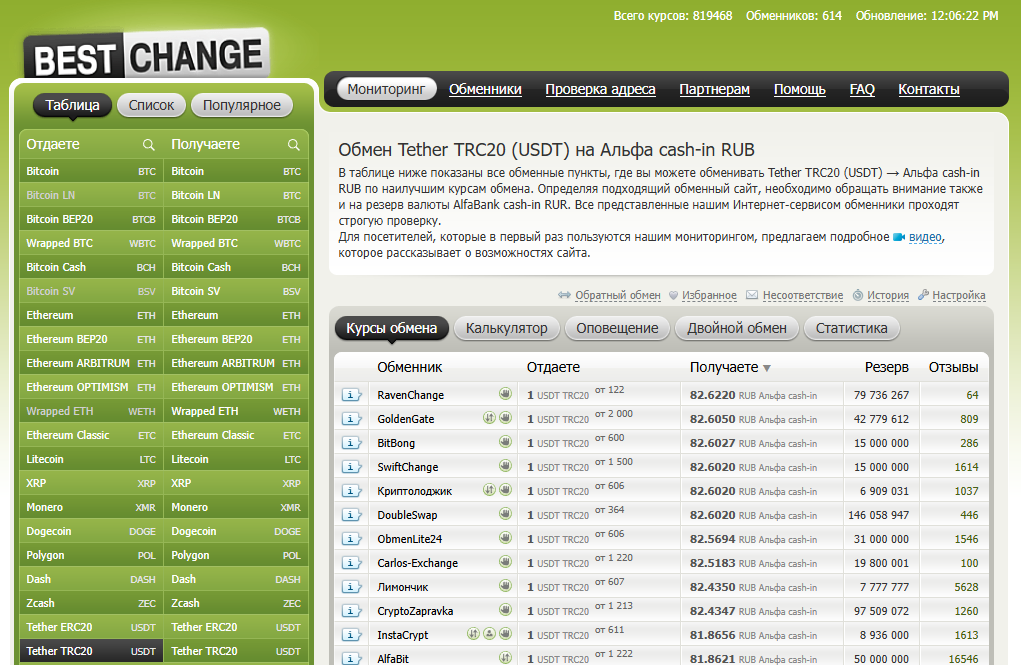This screenshot has height=665, width=1021.
Task: Open reviews count 5628 for Лимончик
Action: point(966,587)
